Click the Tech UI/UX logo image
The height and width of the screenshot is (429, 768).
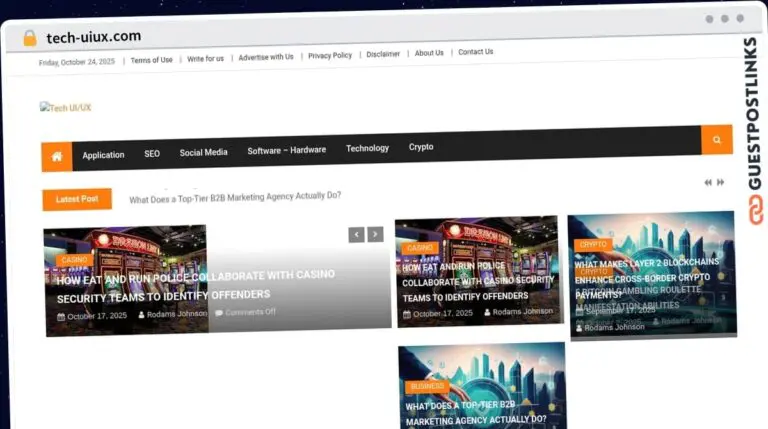point(65,107)
